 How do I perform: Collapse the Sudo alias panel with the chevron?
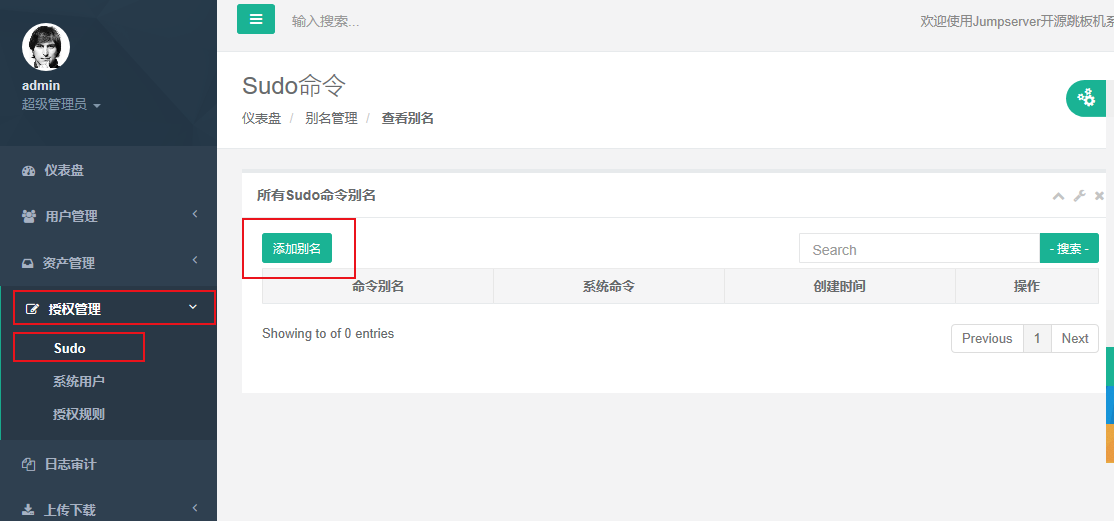click(1058, 196)
